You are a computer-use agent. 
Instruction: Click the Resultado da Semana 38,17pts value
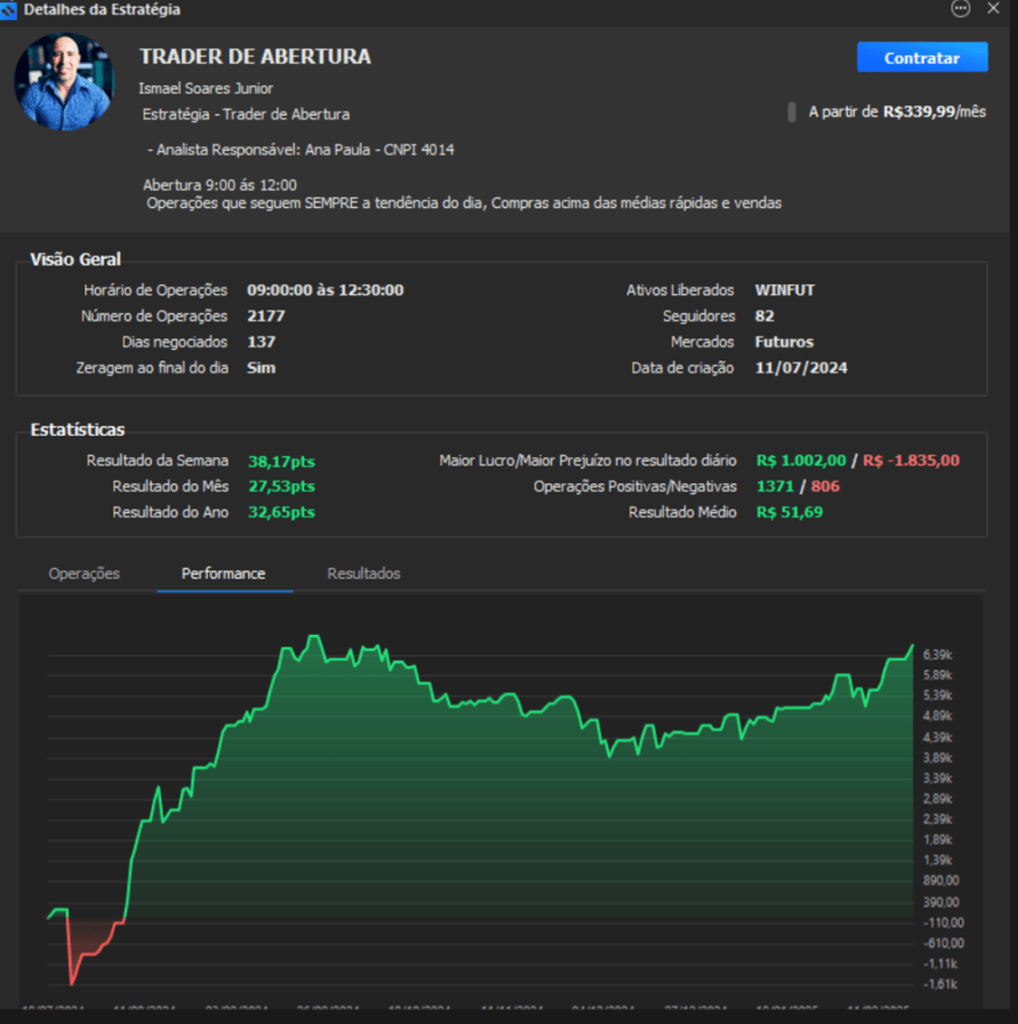pyautogui.click(x=281, y=461)
